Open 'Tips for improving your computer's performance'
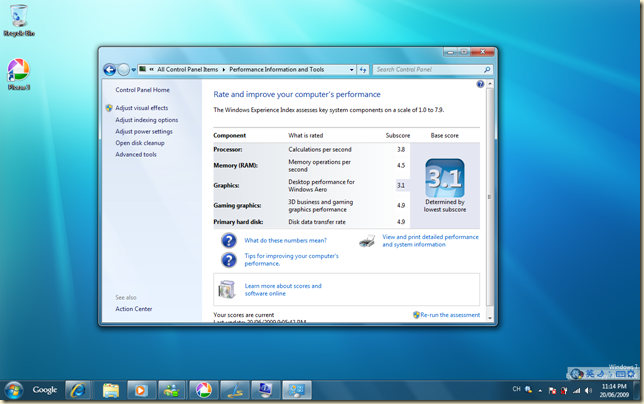This screenshot has height=404, width=644. click(291, 259)
